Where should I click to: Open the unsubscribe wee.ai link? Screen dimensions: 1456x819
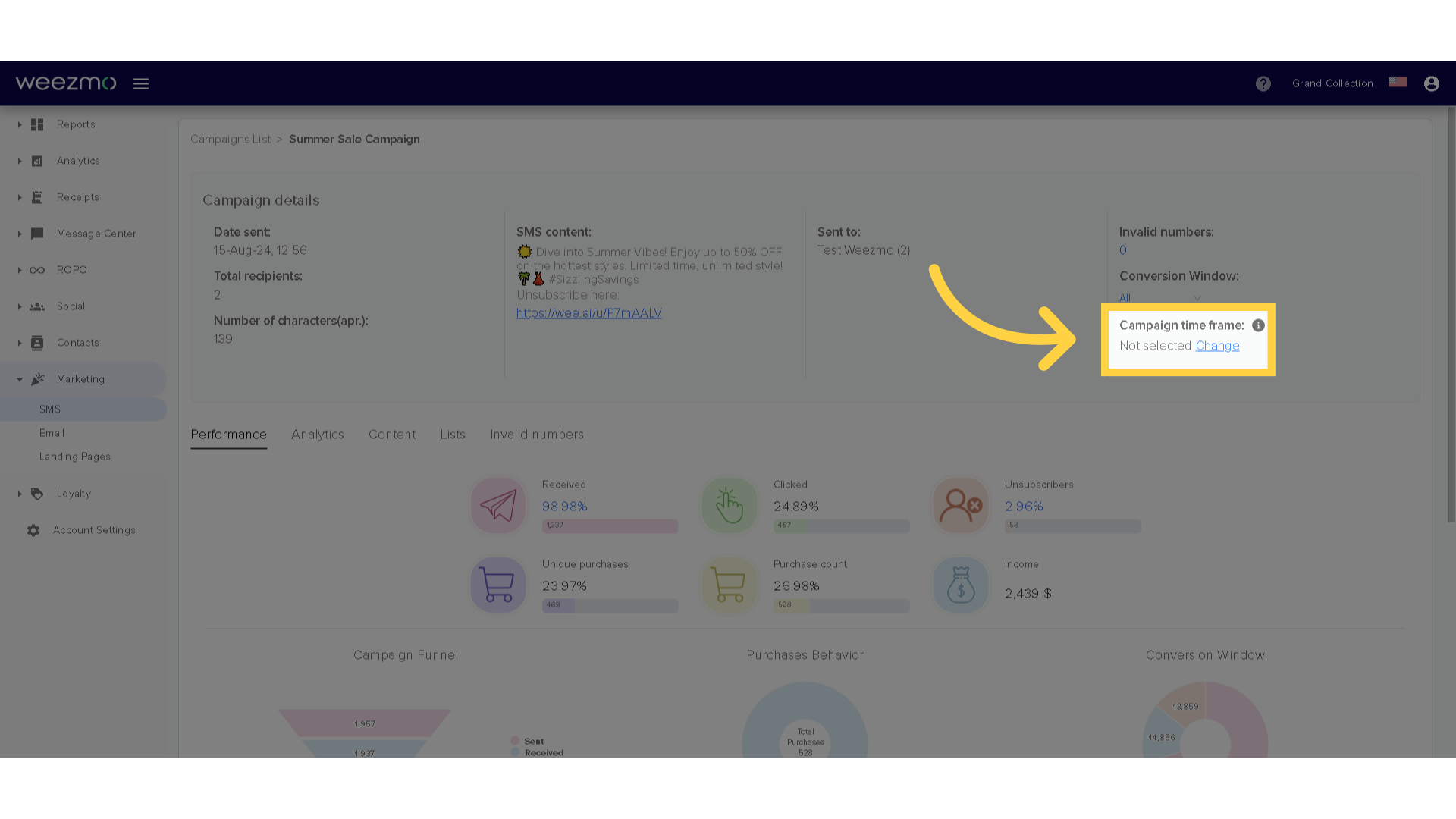(589, 313)
